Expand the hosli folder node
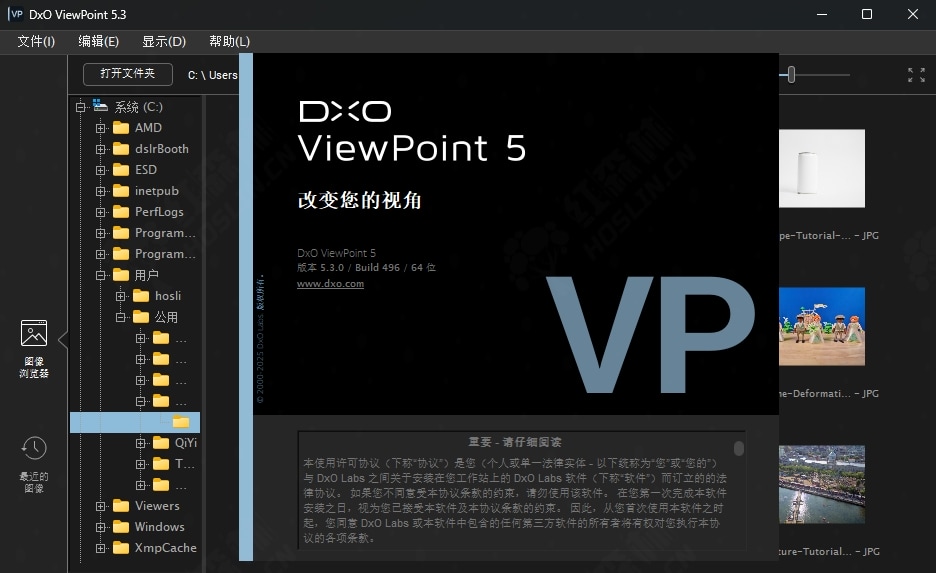Image resolution: width=936 pixels, height=573 pixels. 120,296
